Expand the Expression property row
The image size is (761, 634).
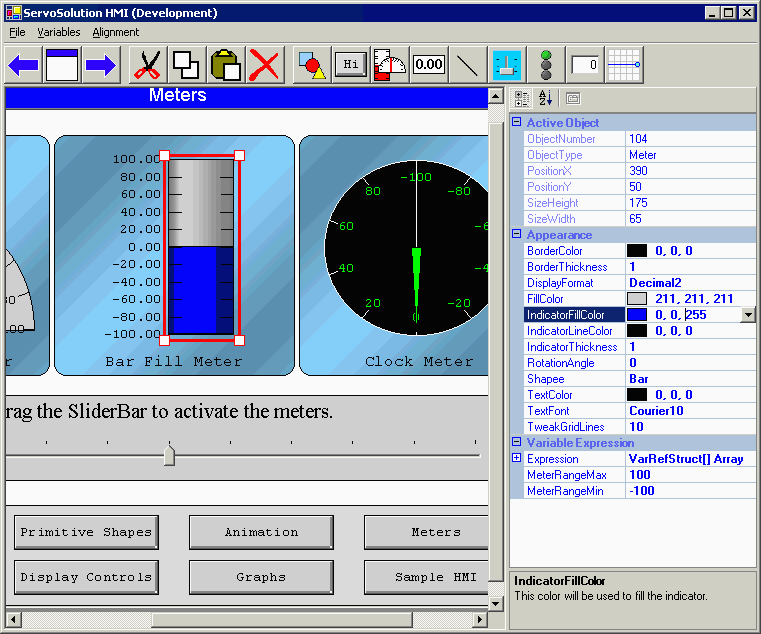[x=517, y=458]
